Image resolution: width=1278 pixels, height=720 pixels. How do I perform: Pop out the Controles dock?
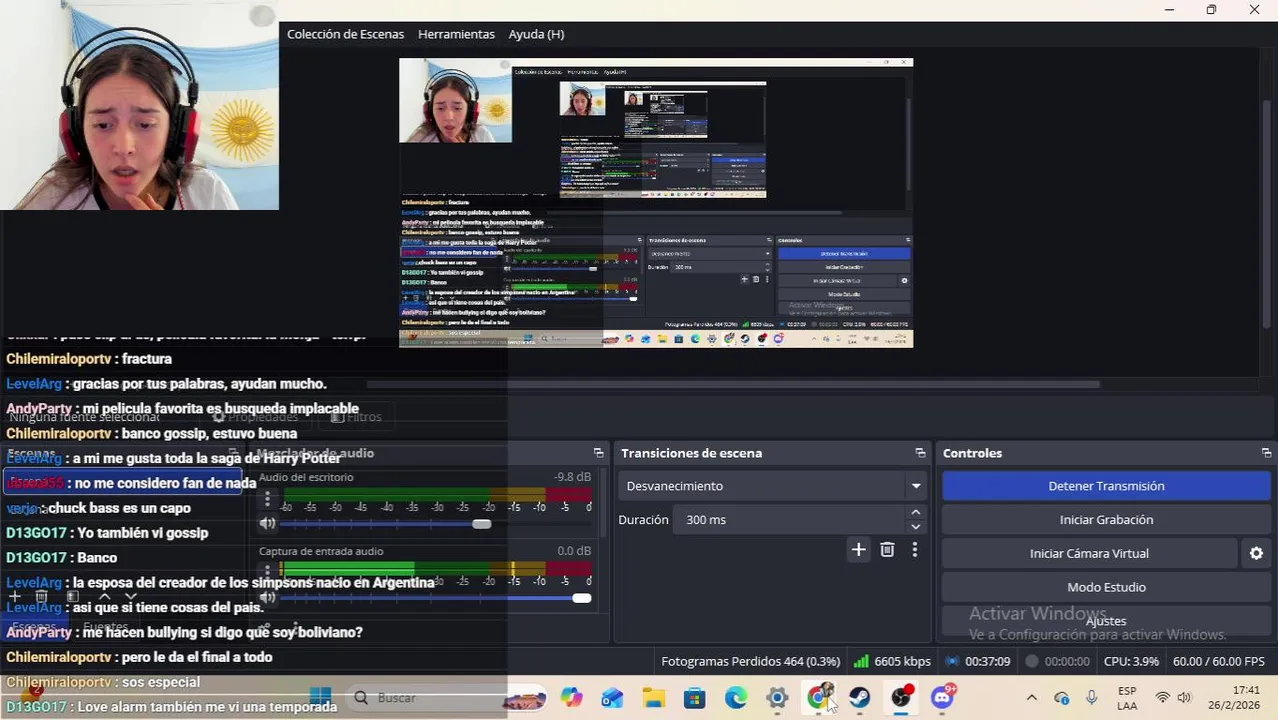(1266, 453)
